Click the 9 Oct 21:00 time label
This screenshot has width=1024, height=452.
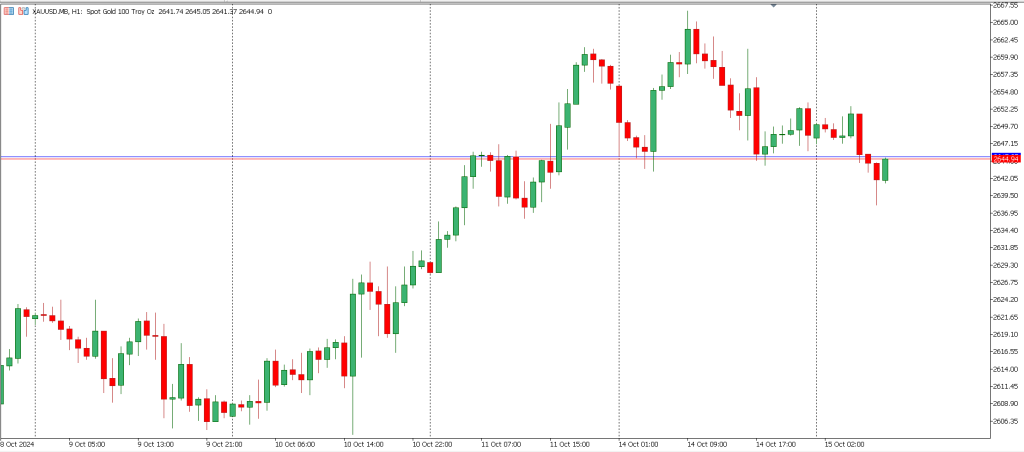pos(224,443)
